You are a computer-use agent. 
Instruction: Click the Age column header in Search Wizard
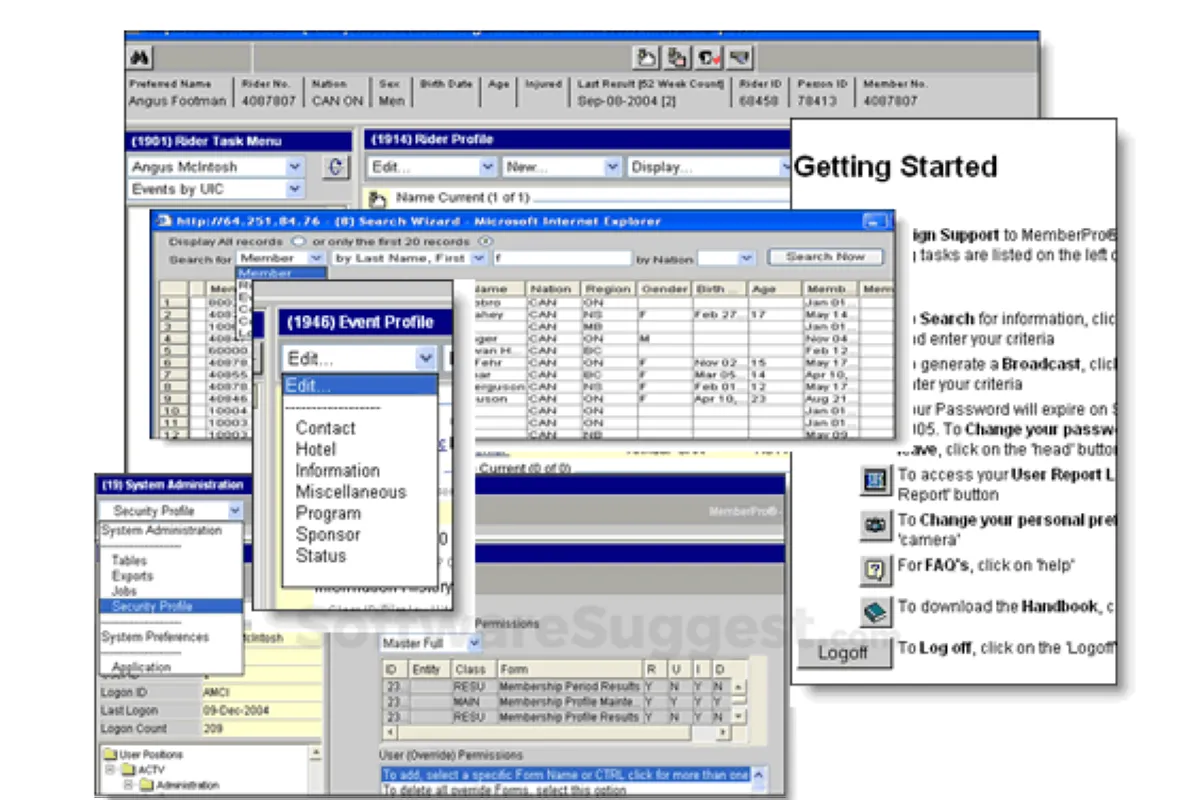[x=773, y=289]
